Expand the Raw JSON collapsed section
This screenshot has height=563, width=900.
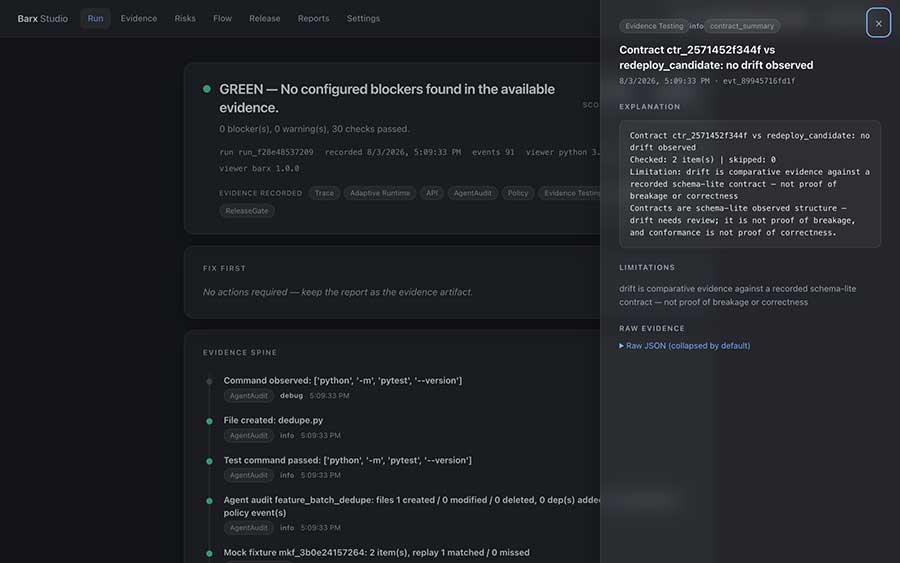(684, 345)
